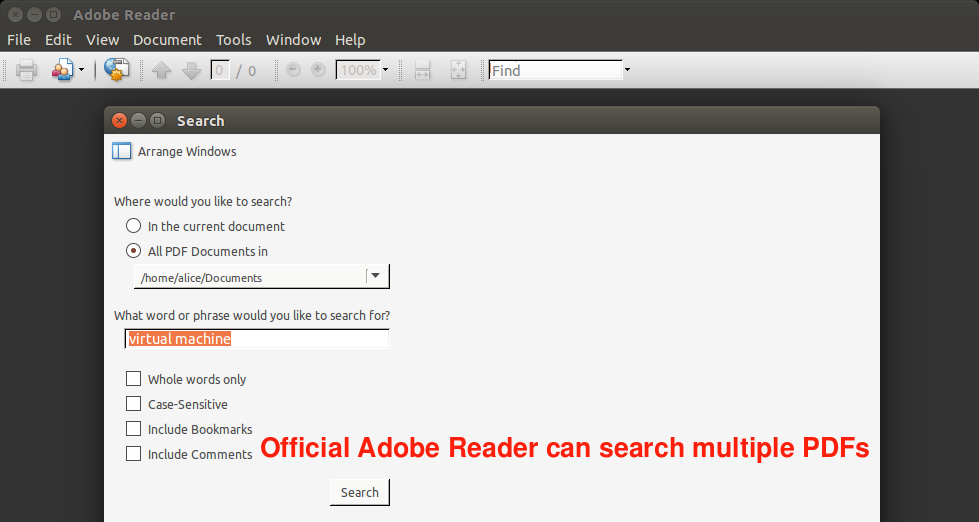Expand the /home/alice/Documents folder dropdown
This screenshot has width=979, height=522.
(376, 276)
